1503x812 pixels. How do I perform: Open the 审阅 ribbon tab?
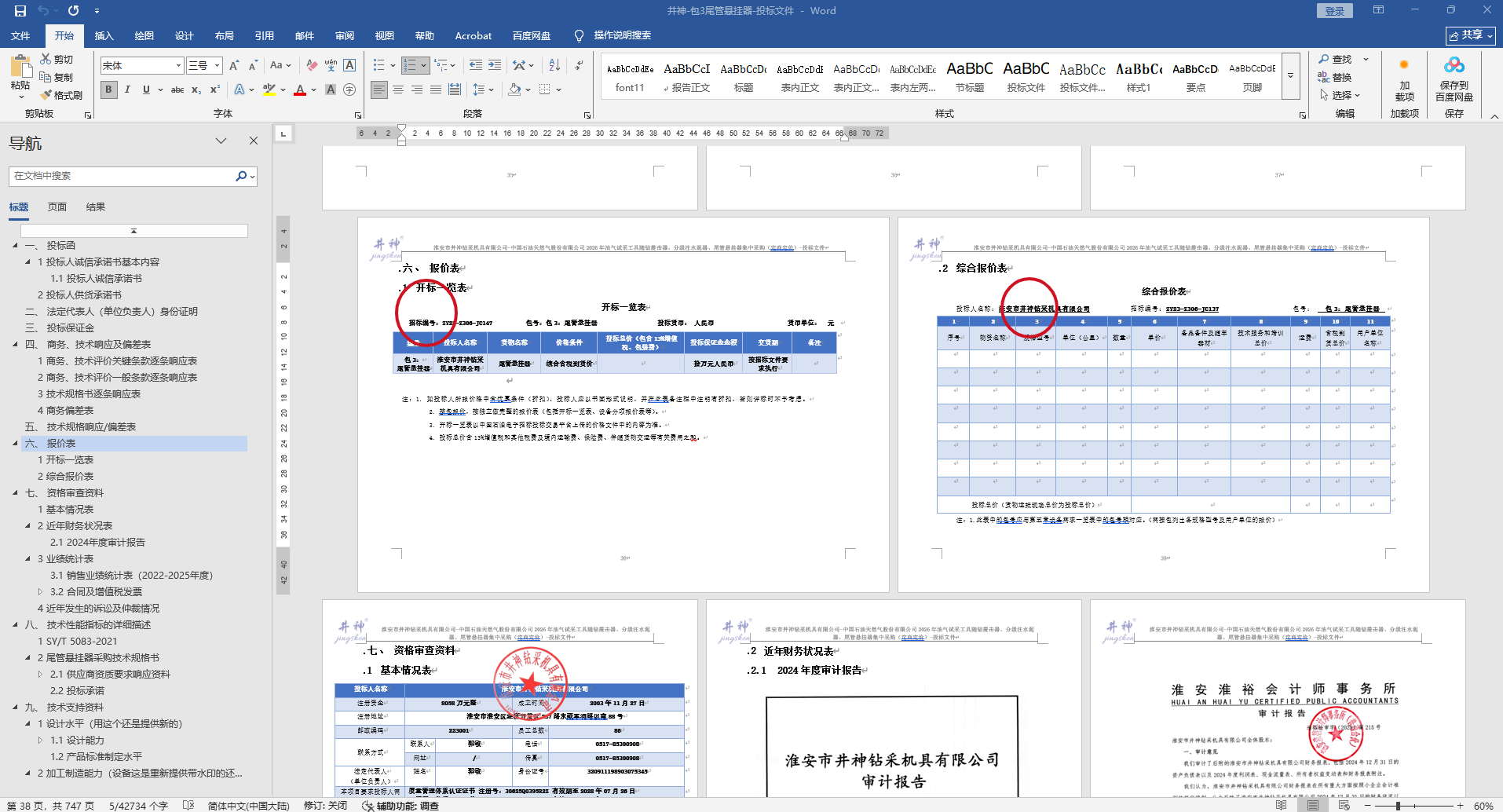click(x=345, y=36)
